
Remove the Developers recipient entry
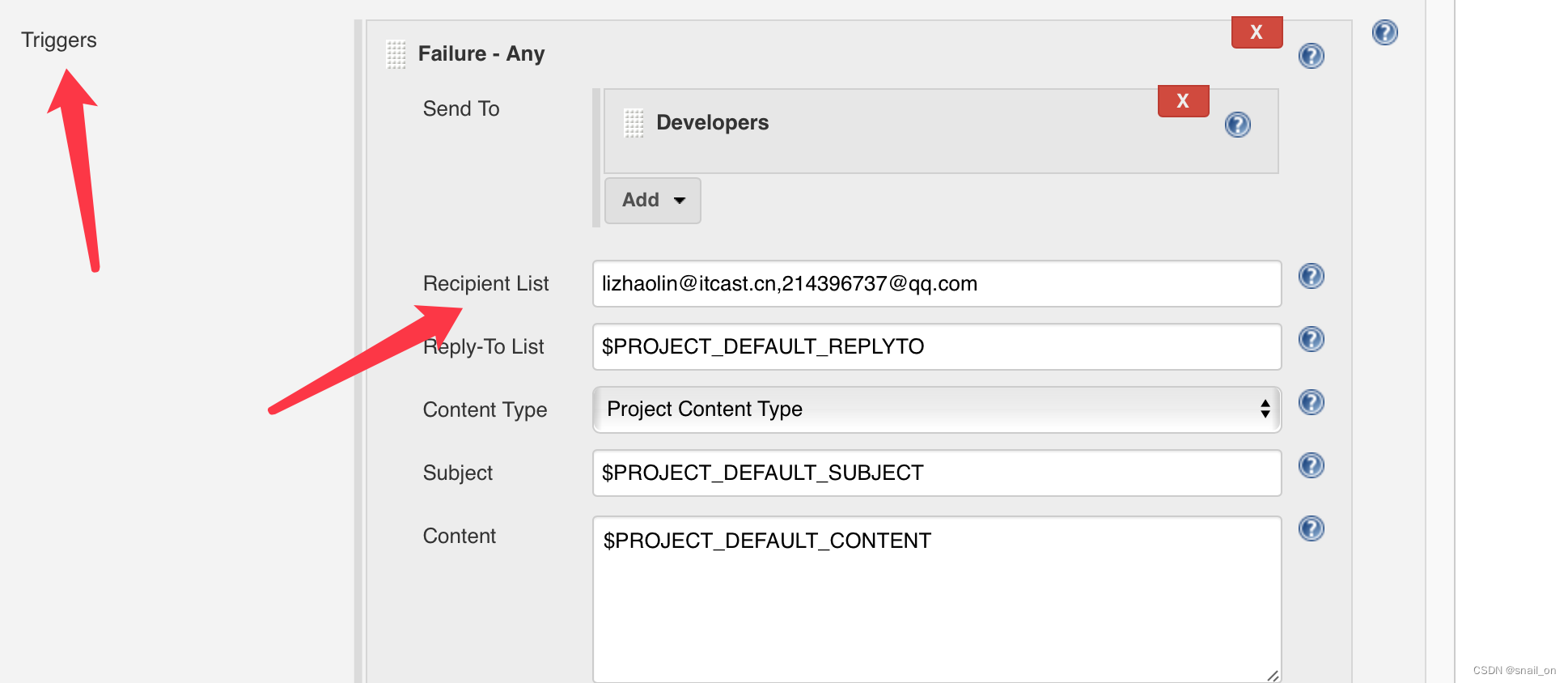(1183, 101)
